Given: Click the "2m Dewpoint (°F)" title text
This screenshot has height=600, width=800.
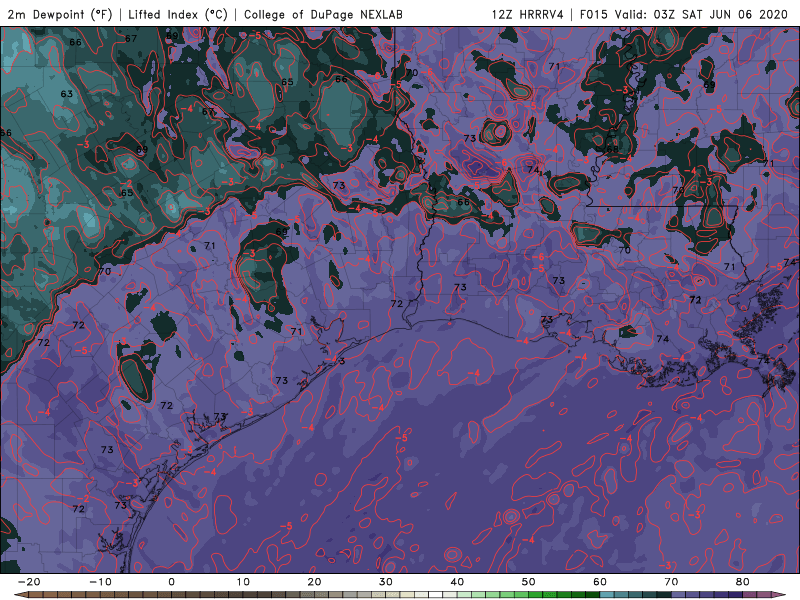Looking at the screenshot, I should pyautogui.click(x=60, y=14).
